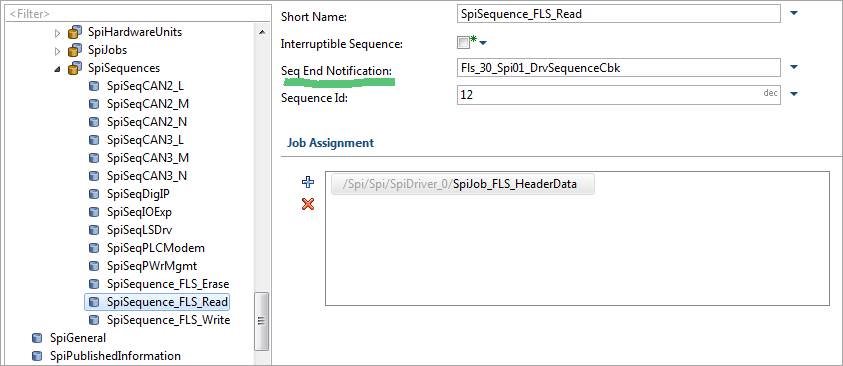The width and height of the screenshot is (843, 366).
Task: Click the SpiSeqCAN2_L item icon
Action: 94,86
